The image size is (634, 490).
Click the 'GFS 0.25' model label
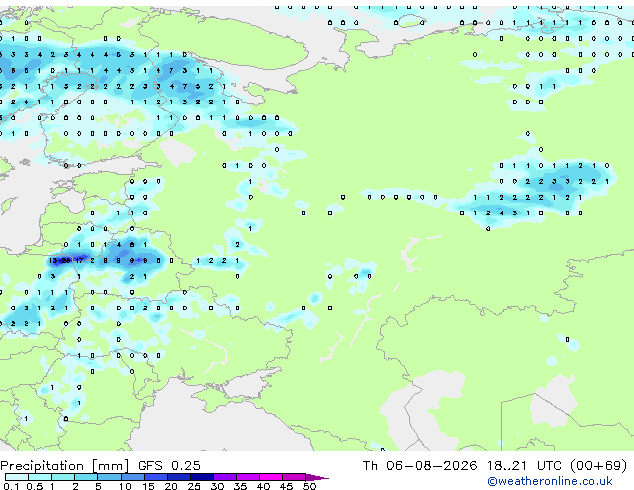click(x=169, y=466)
